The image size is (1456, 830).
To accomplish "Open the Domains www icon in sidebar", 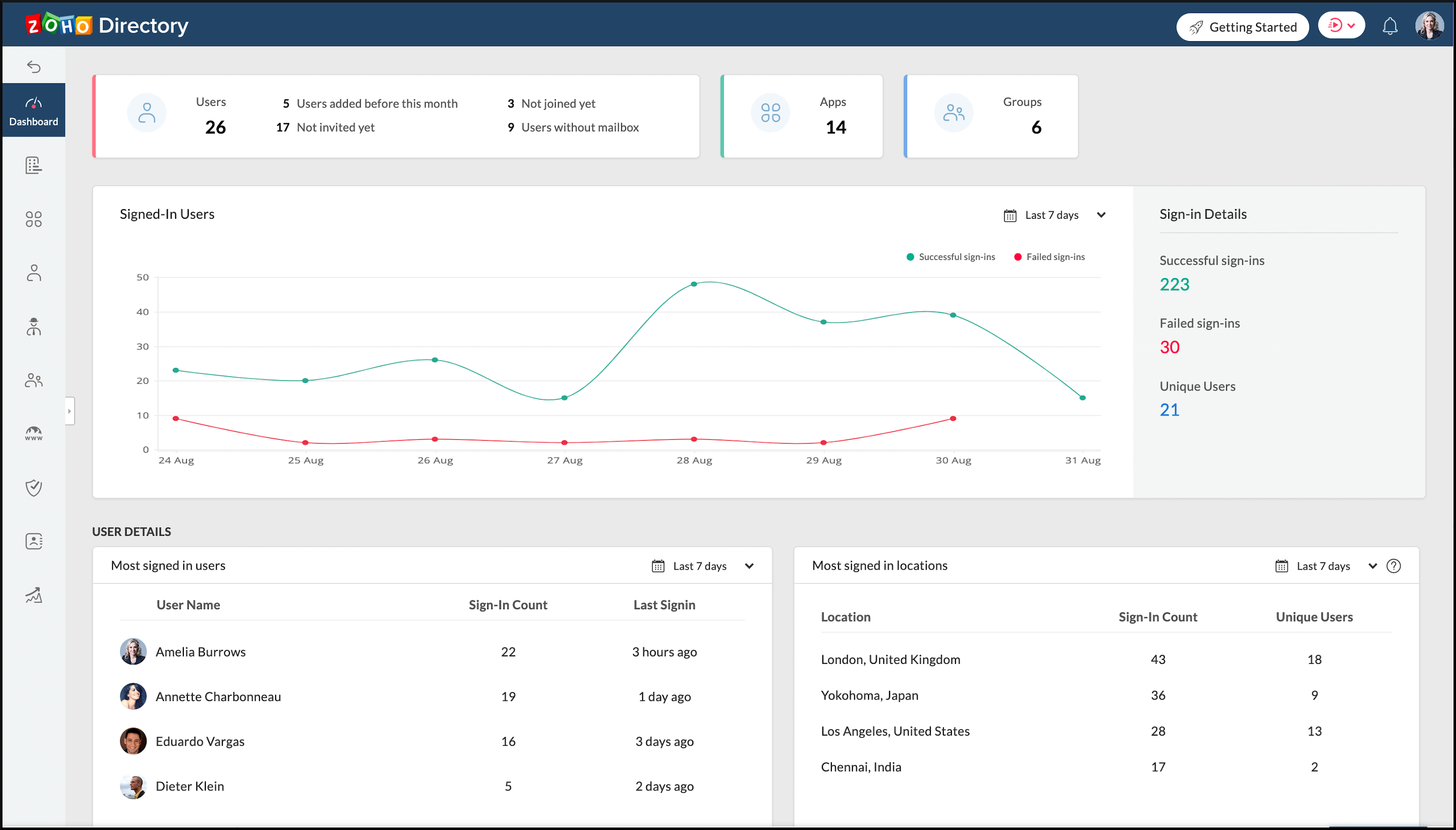I will point(34,434).
